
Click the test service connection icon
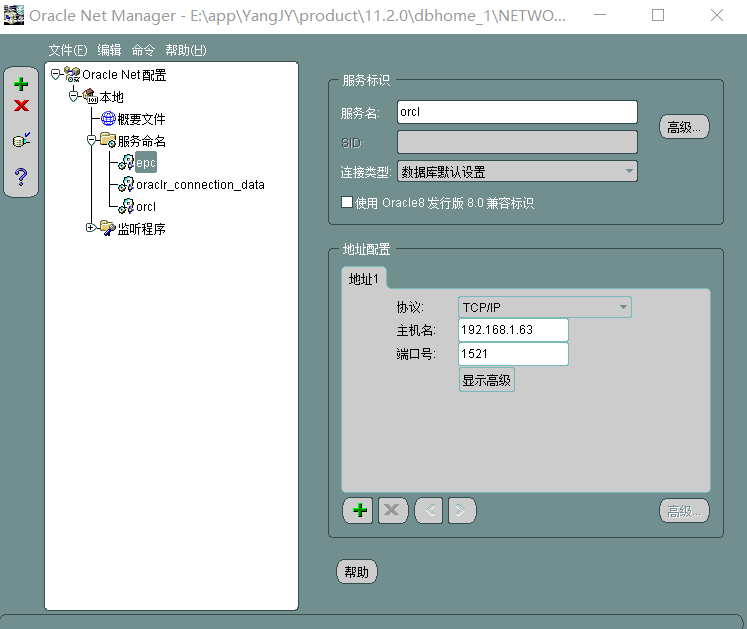coord(21,141)
